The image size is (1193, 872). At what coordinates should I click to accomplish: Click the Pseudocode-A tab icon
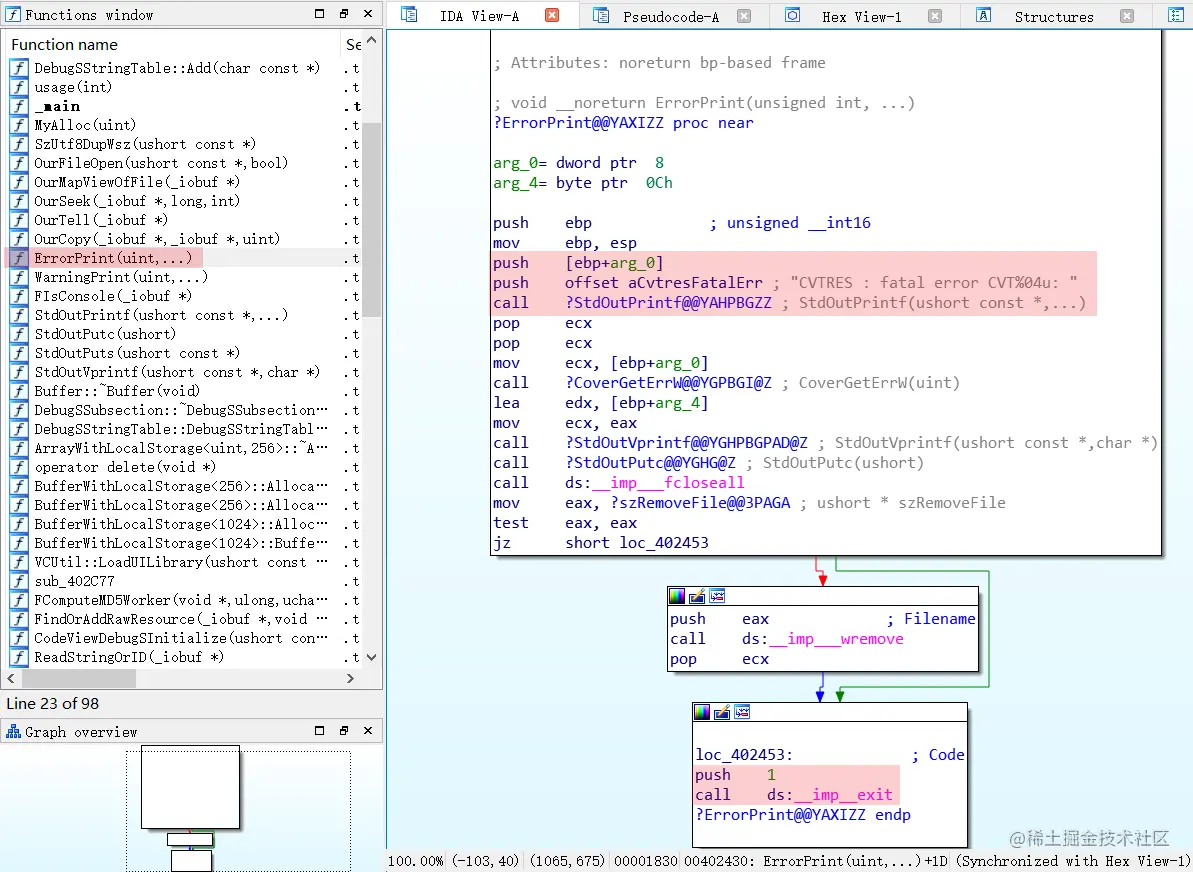coord(599,15)
